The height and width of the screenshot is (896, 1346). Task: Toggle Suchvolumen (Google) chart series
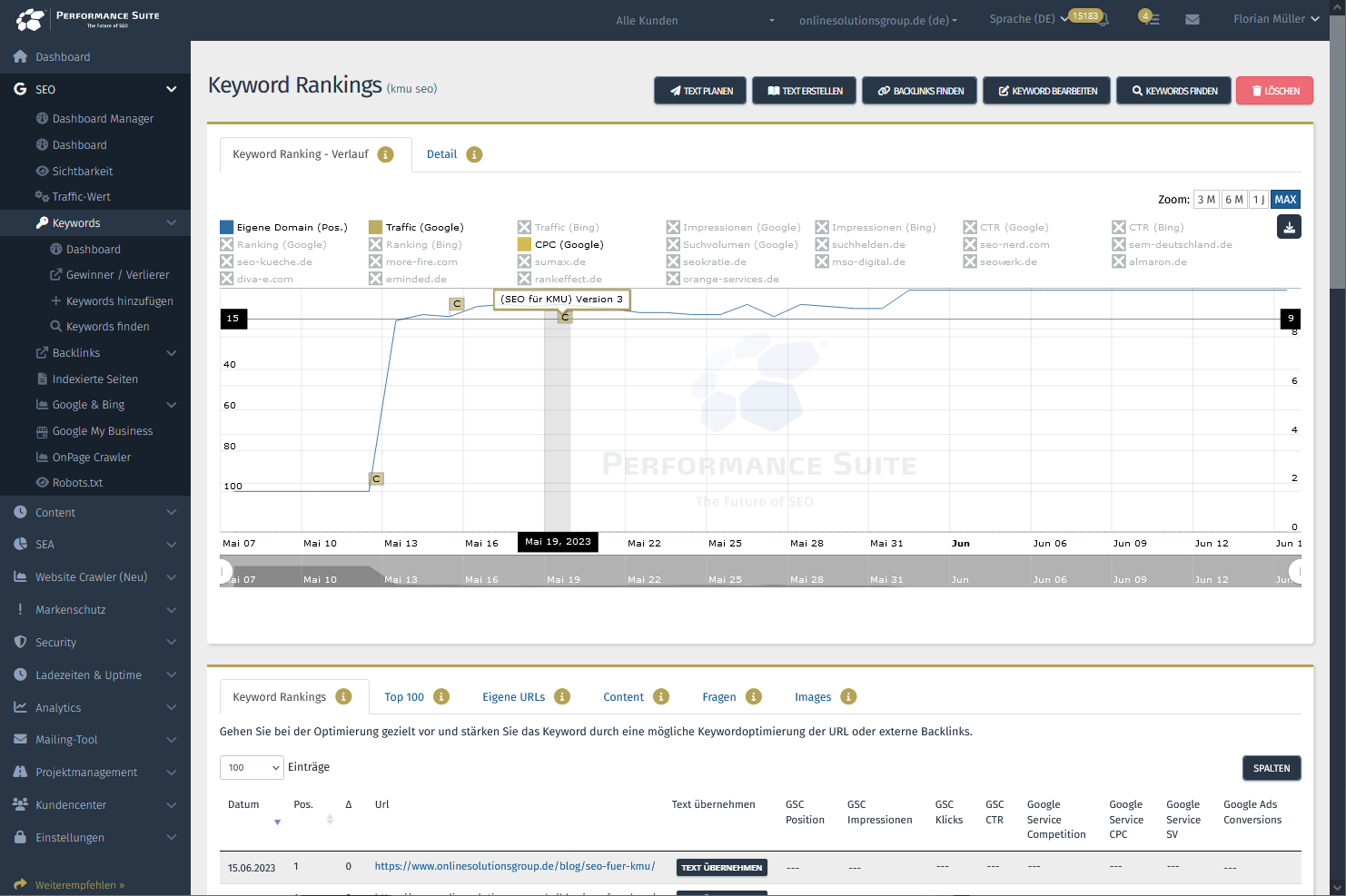[673, 244]
